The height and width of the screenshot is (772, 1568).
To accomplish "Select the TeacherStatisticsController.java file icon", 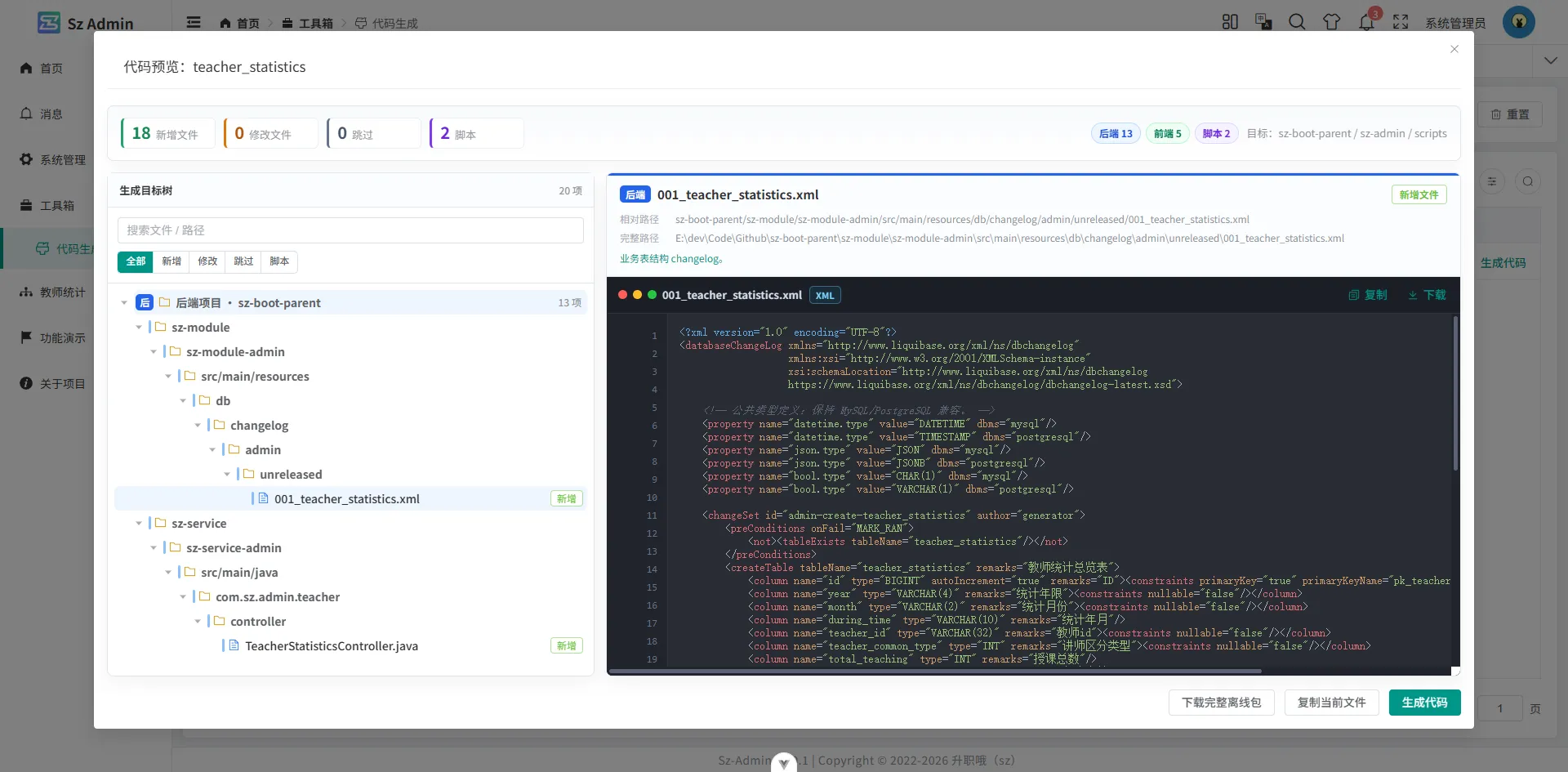I will coord(234,645).
